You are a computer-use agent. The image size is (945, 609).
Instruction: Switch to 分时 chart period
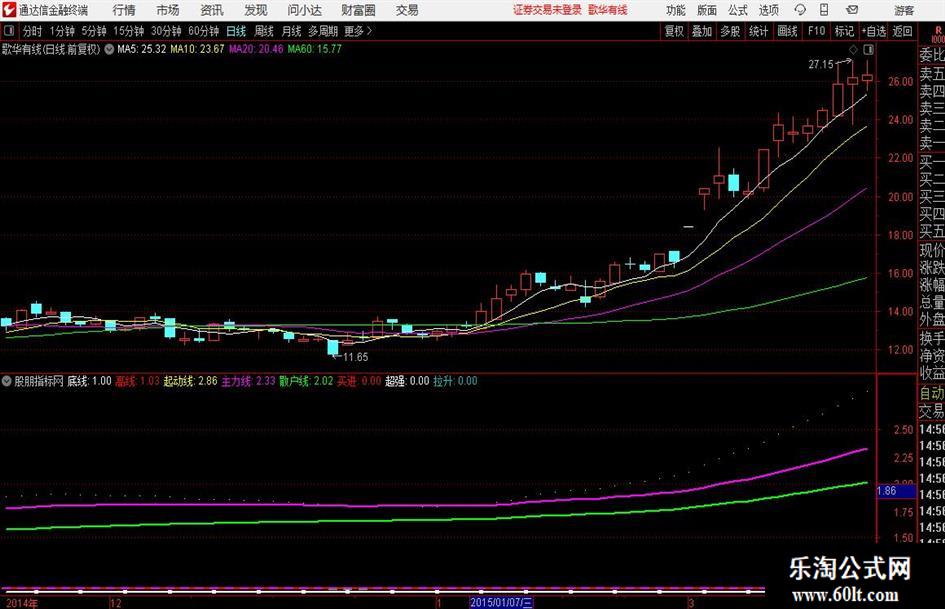(x=33, y=31)
